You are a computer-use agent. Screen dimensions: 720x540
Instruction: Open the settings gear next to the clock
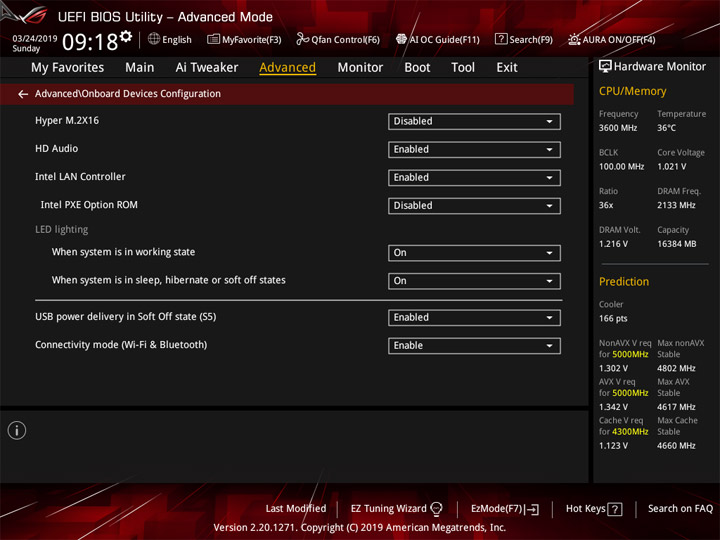point(126,36)
